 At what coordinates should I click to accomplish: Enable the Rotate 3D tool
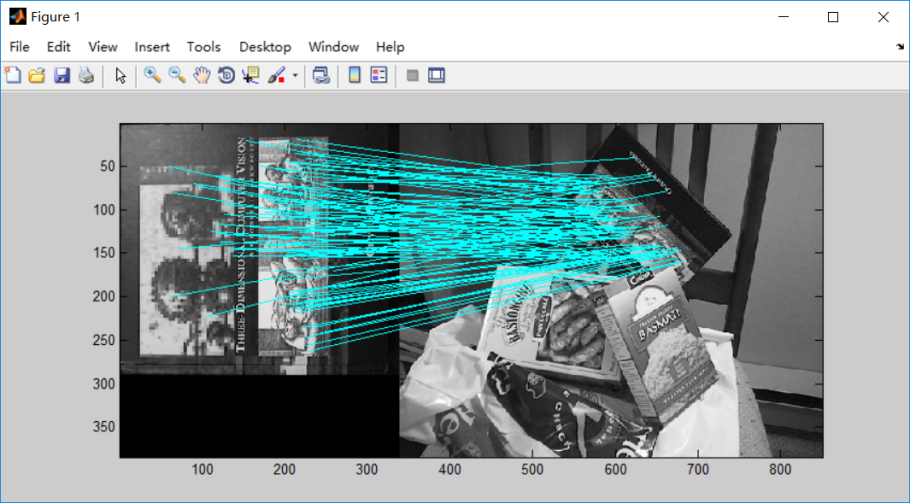pos(226,75)
